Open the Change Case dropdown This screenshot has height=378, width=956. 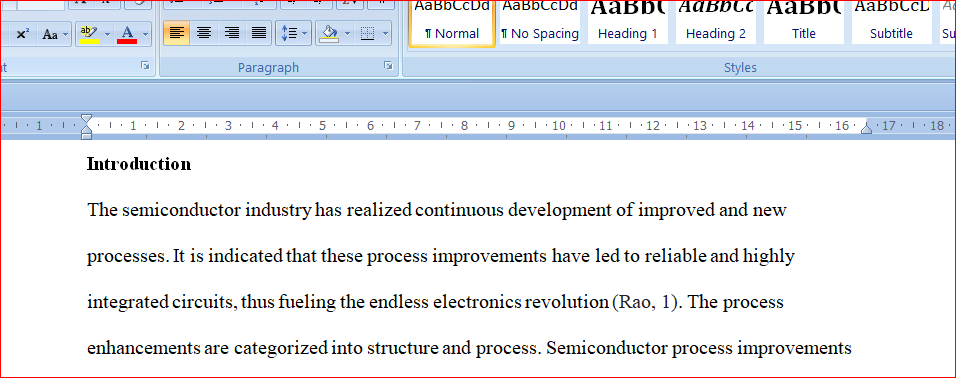[54, 34]
